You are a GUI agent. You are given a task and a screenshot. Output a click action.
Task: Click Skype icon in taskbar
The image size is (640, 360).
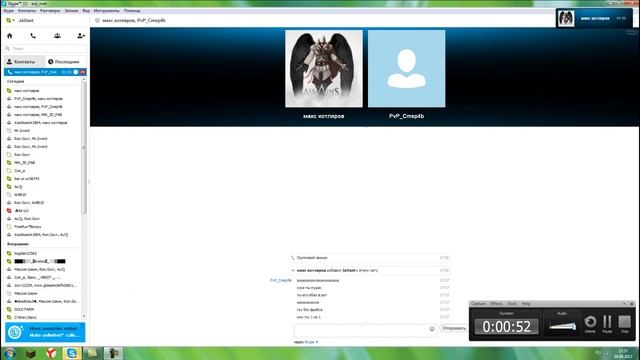pyautogui.click(x=72, y=353)
